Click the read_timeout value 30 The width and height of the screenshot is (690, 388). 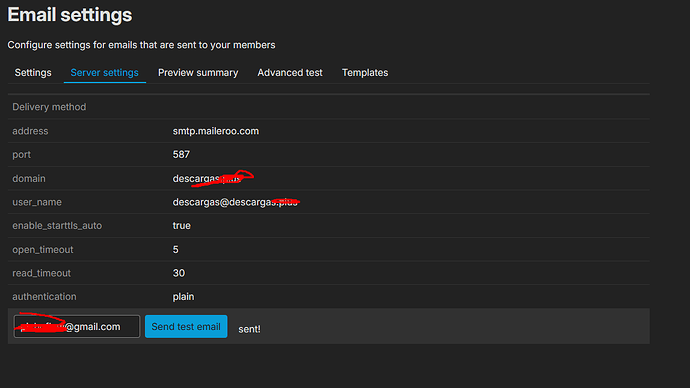point(179,273)
